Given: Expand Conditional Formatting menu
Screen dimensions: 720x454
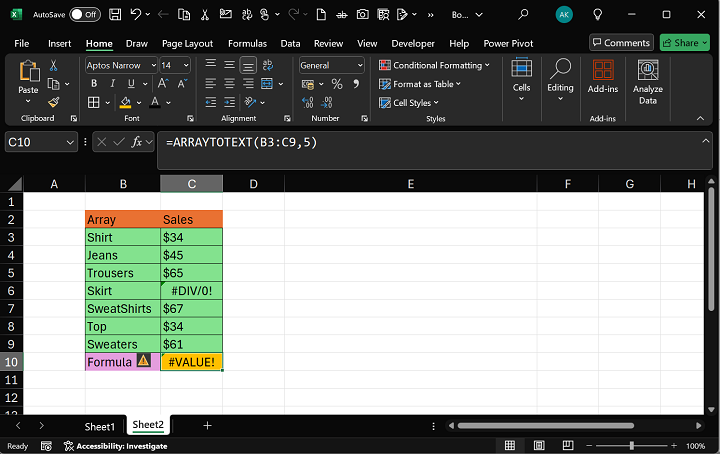Looking at the screenshot, I should [434, 65].
